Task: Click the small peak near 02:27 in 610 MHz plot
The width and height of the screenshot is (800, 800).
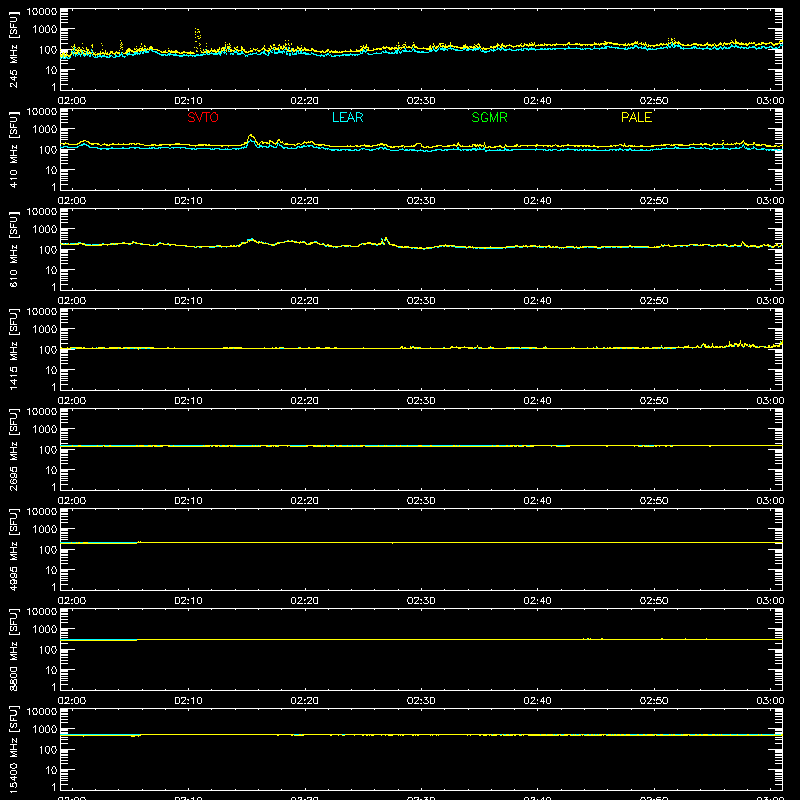Action: (386, 239)
